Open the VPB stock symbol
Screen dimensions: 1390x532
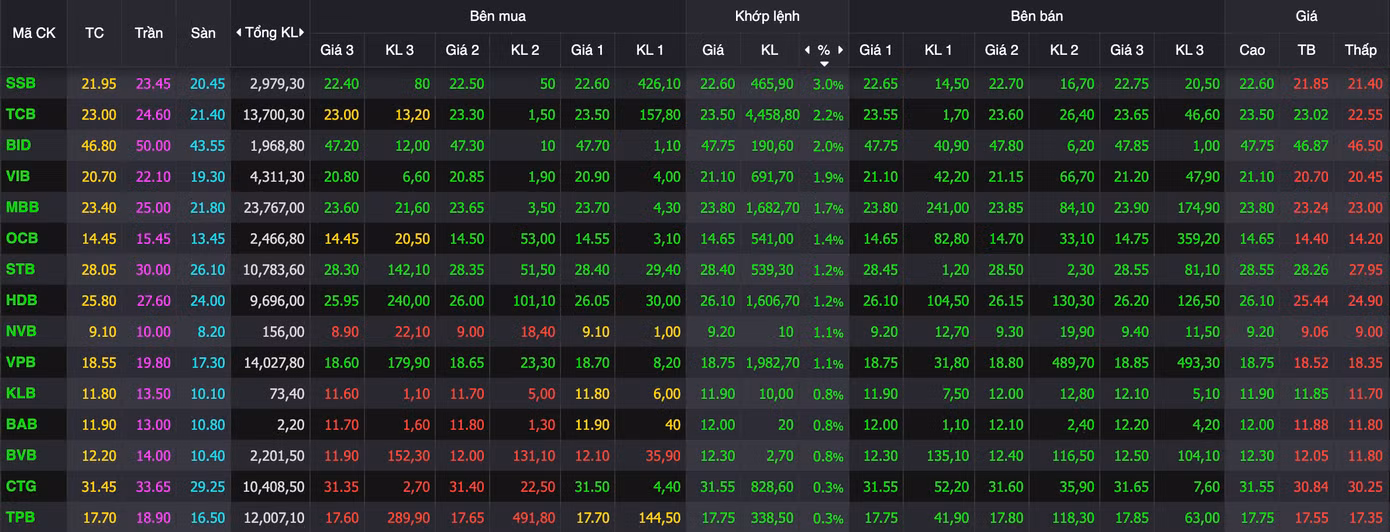point(20,362)
